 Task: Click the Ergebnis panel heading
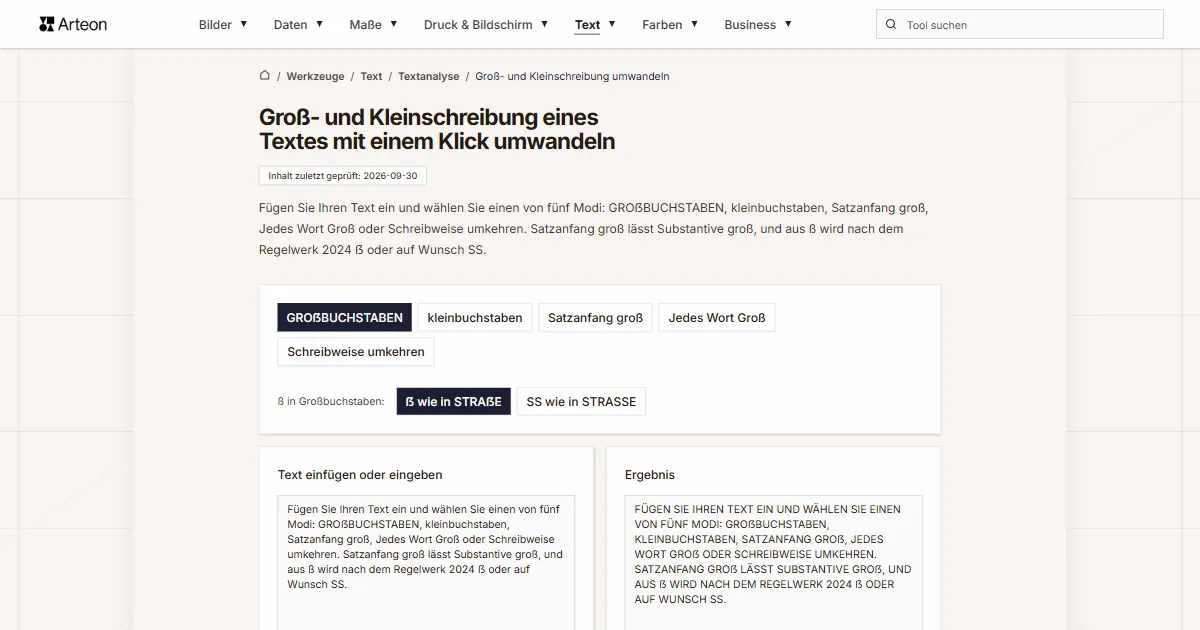[x=650, y=475]
